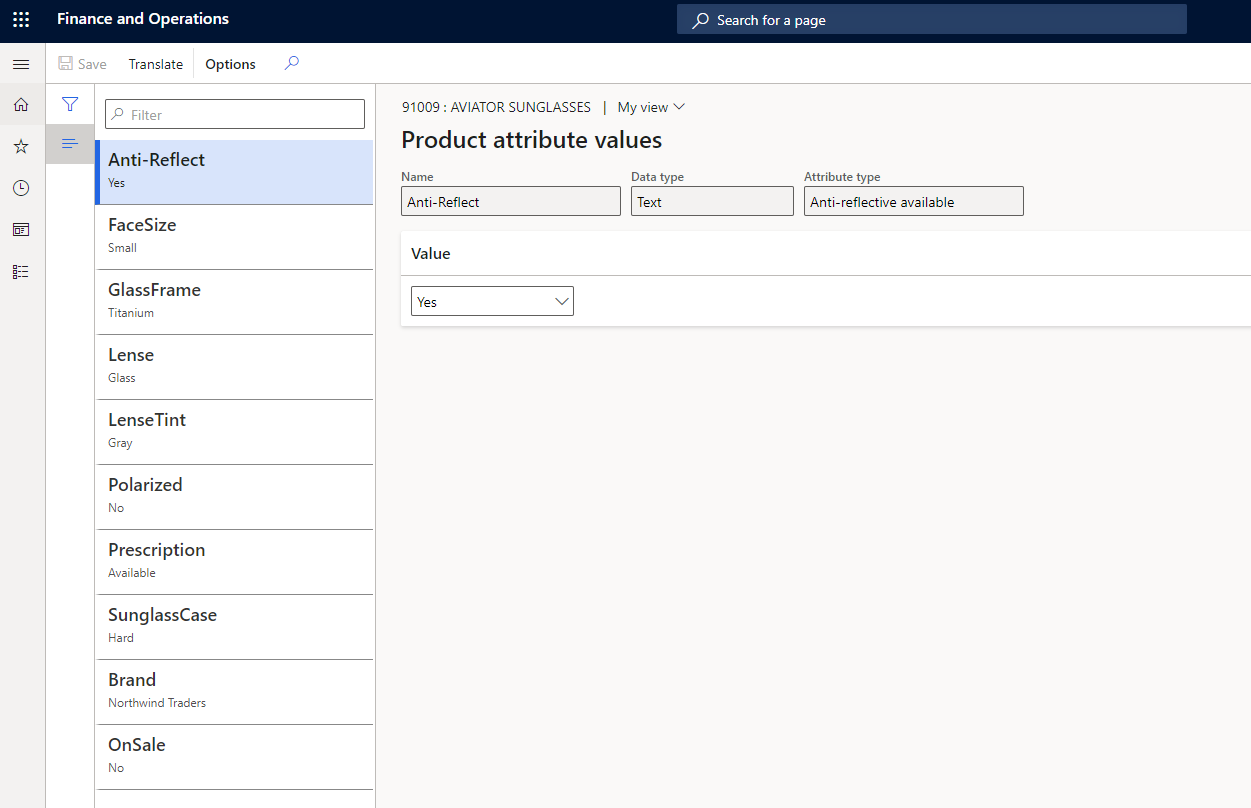Open the Modules sidebar icon
This screenshot has width=1251, height=808.
click(20, 271)
